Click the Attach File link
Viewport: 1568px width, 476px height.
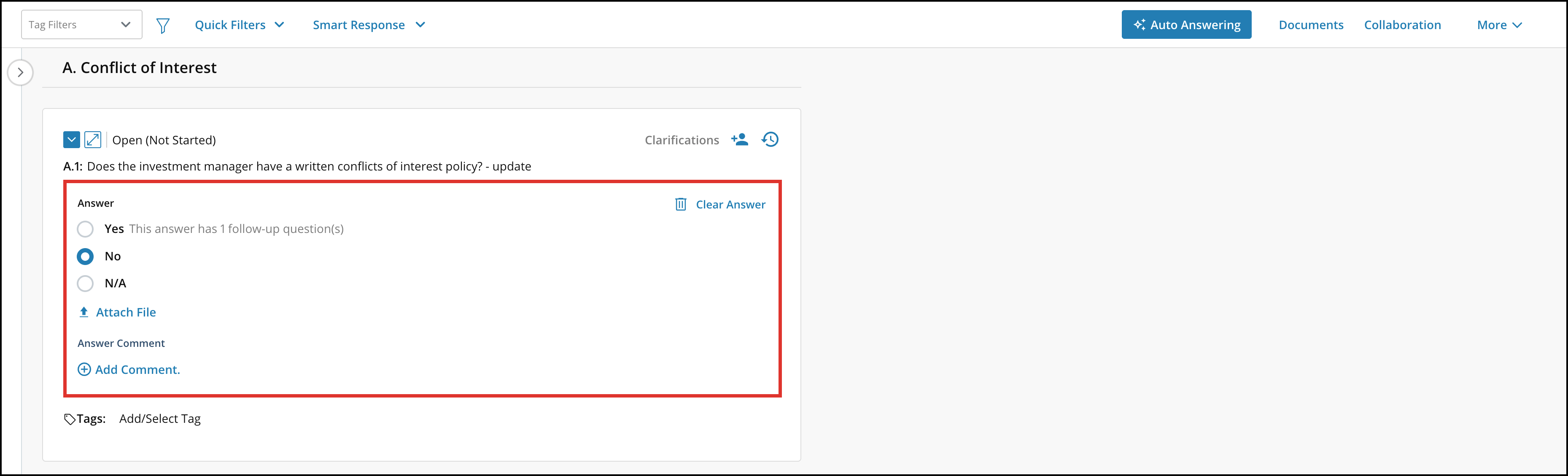[x=118, y=312]
